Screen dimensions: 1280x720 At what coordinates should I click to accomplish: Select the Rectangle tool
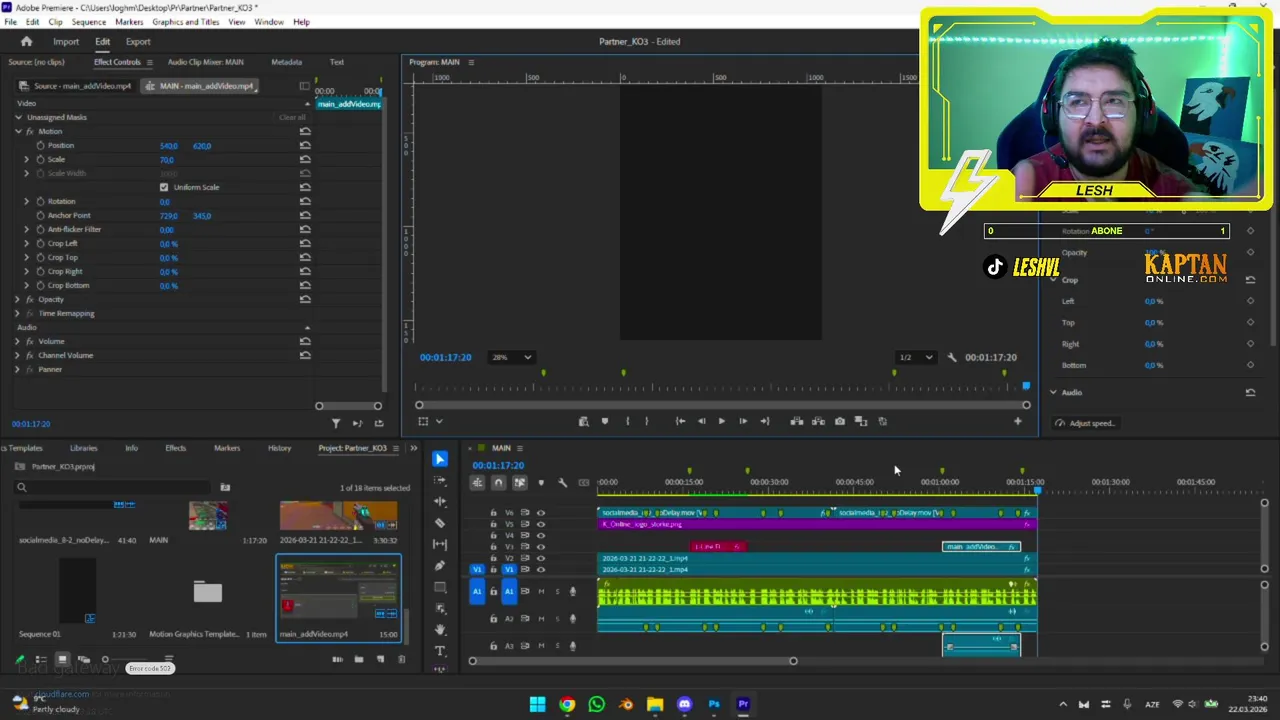click(x=440, y=587)
